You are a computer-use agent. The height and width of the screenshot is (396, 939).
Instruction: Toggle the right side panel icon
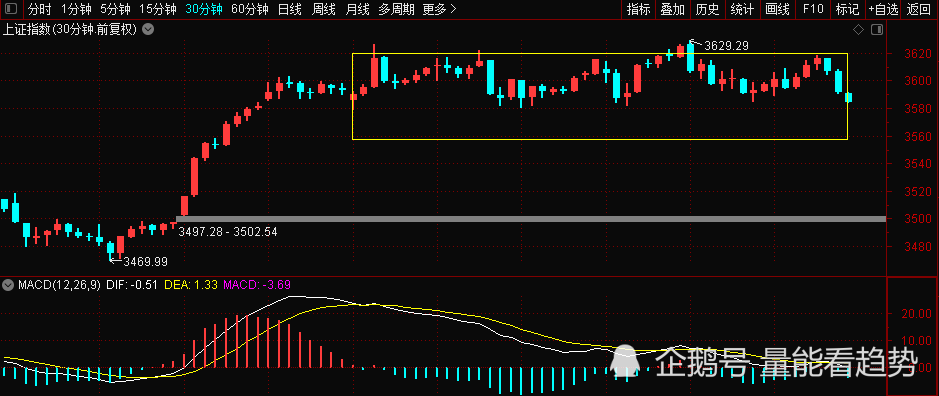point(877,29)
